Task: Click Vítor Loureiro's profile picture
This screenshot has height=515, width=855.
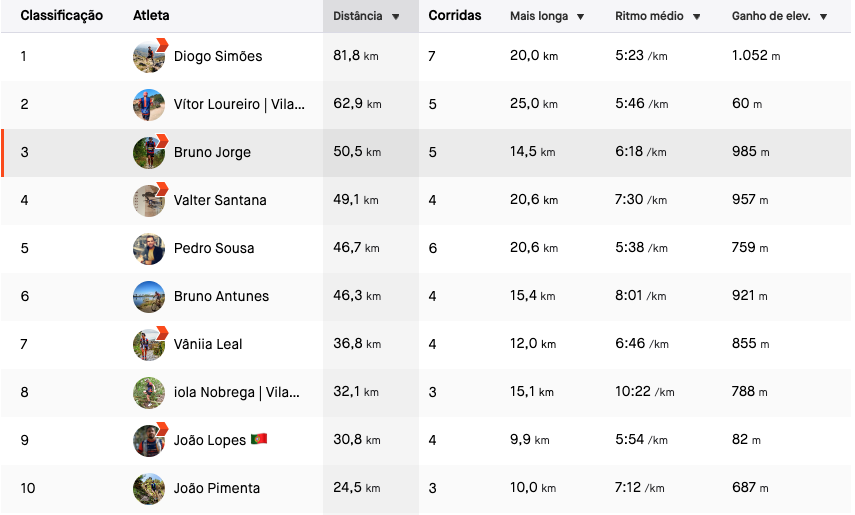Action: pyautogui.click(x=149, y=104)
